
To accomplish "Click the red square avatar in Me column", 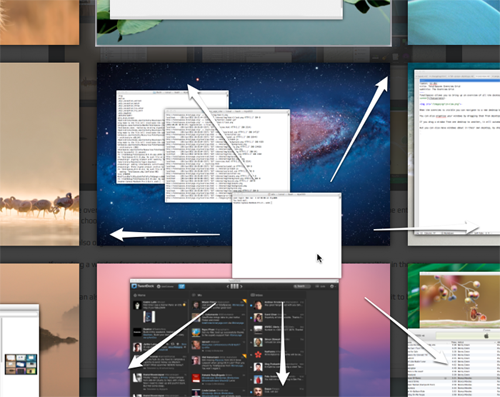I will pyautogui.click(x=196, y=378).
